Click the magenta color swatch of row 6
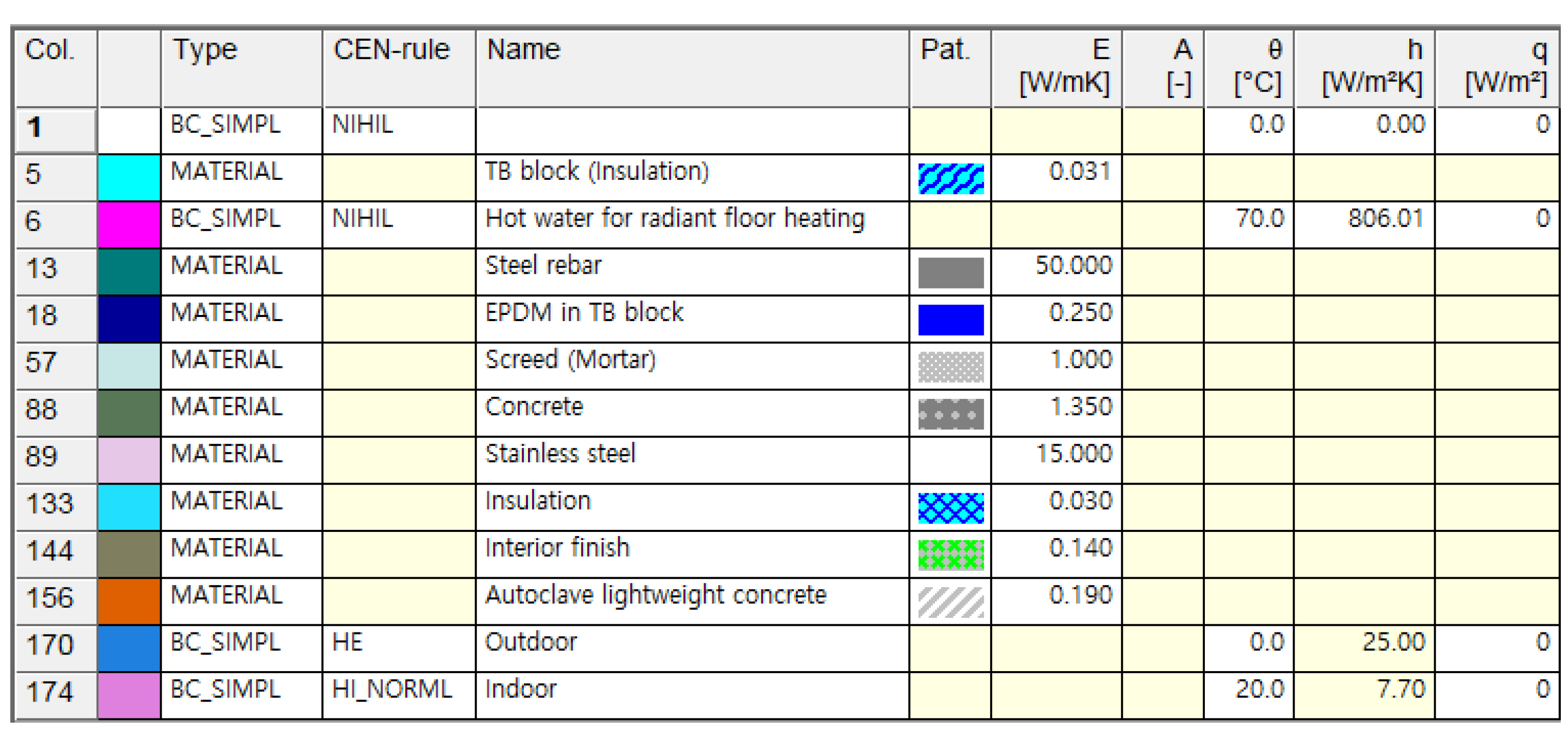This screenshot has width=1568, height=734. click(129, 225)
